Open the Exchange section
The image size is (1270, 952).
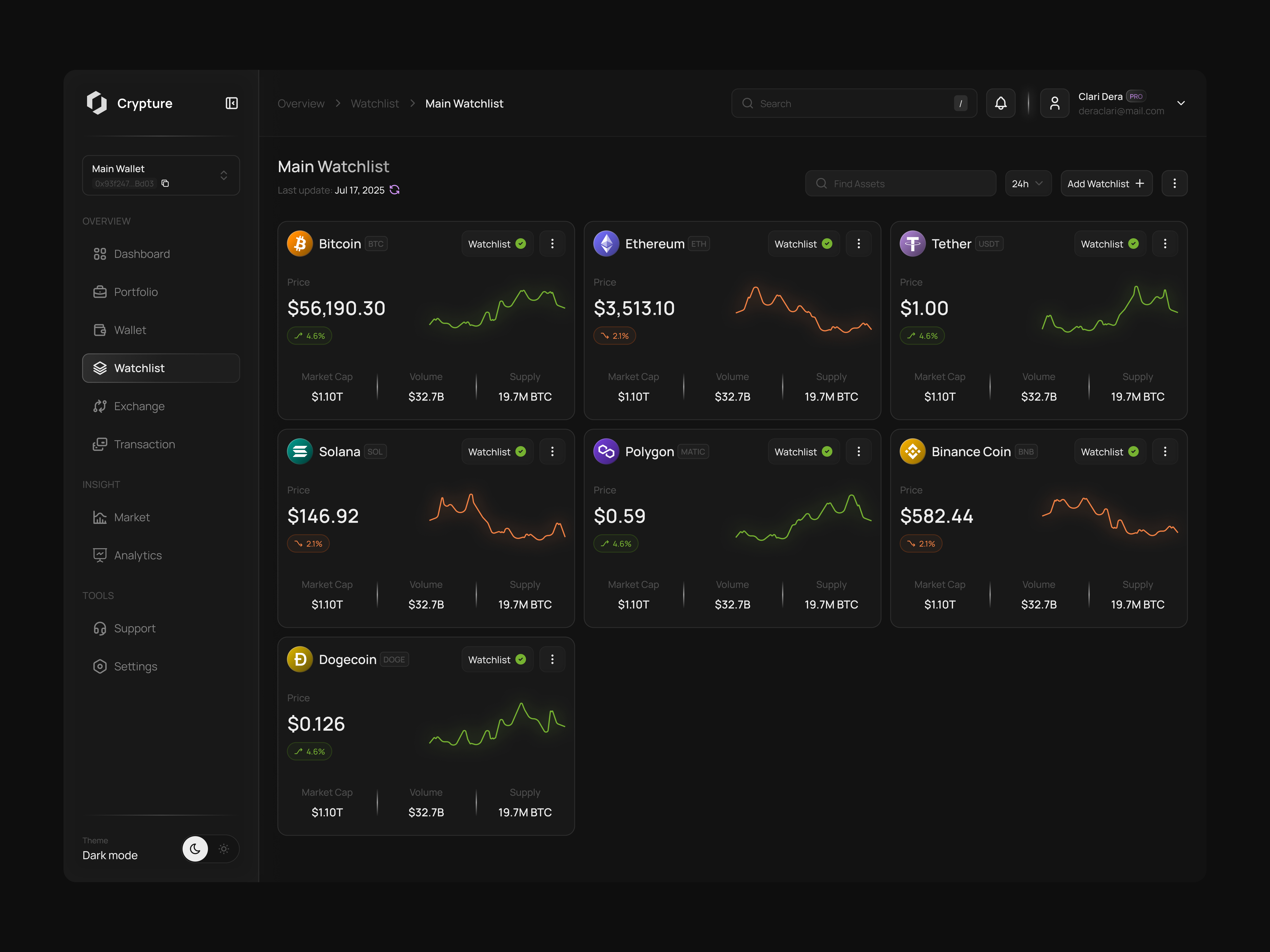point(139,406)
